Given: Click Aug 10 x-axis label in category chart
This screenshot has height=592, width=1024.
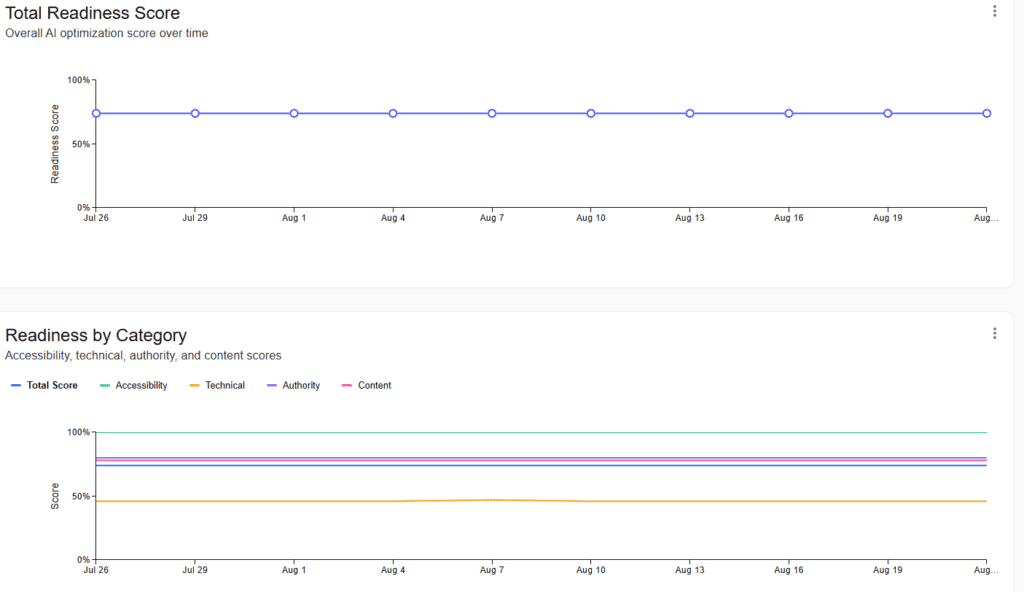Looking at the screenshot, I should (x=590, y=570).
